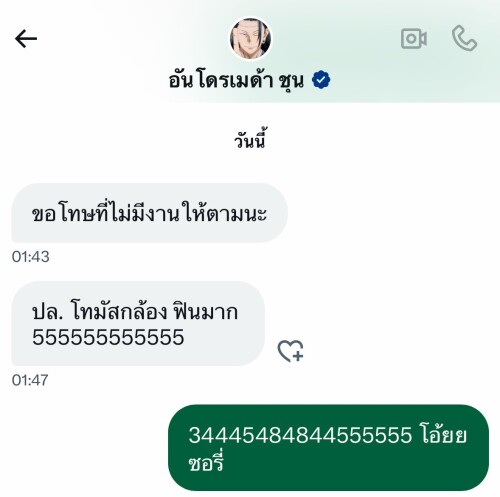Image resolution: width=500 pixels, height=497 pixels.
Task: Open the contact's profile picture
Action: pos(250,38)
